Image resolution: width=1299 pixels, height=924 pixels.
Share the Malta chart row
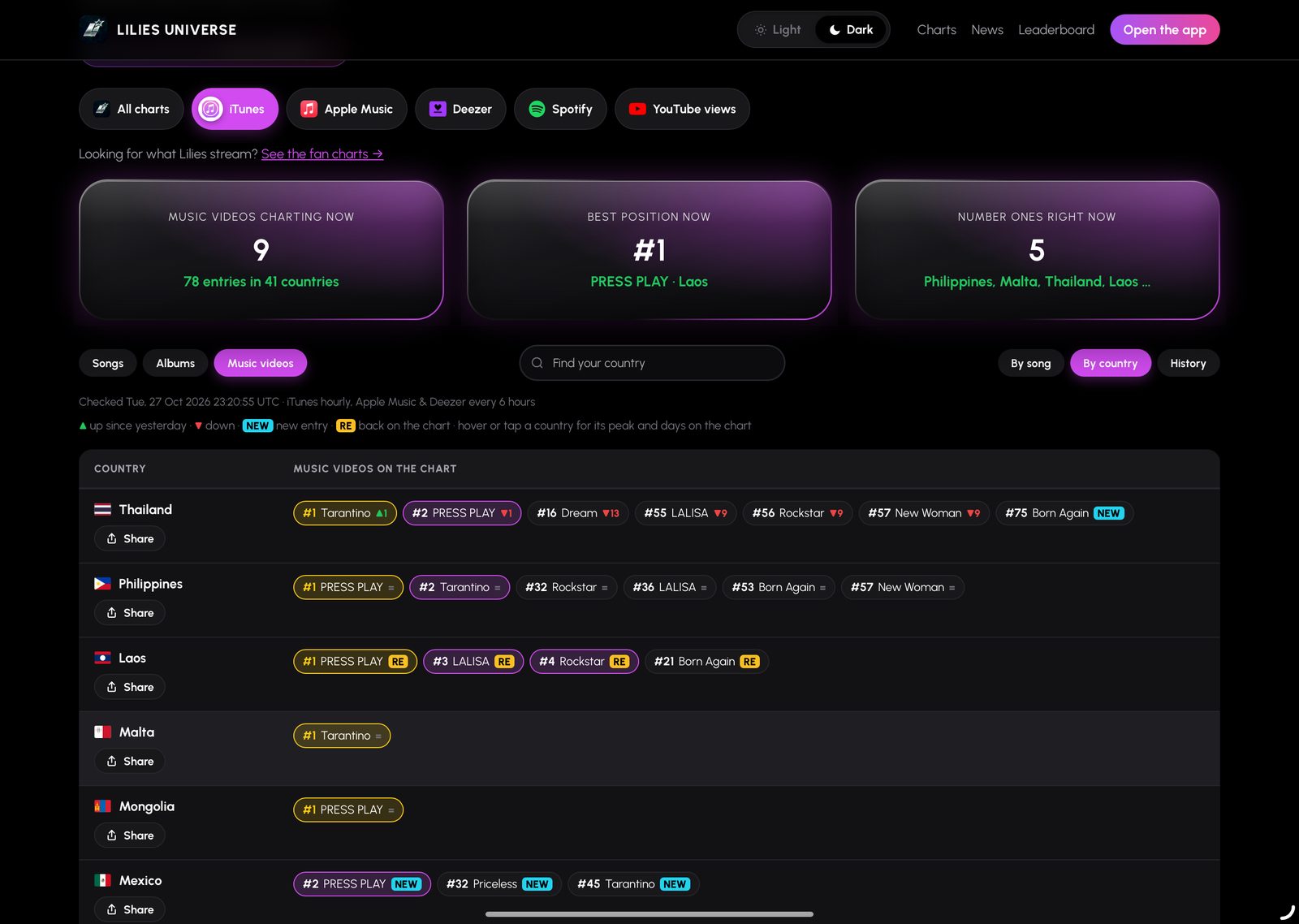pos(130,761)
